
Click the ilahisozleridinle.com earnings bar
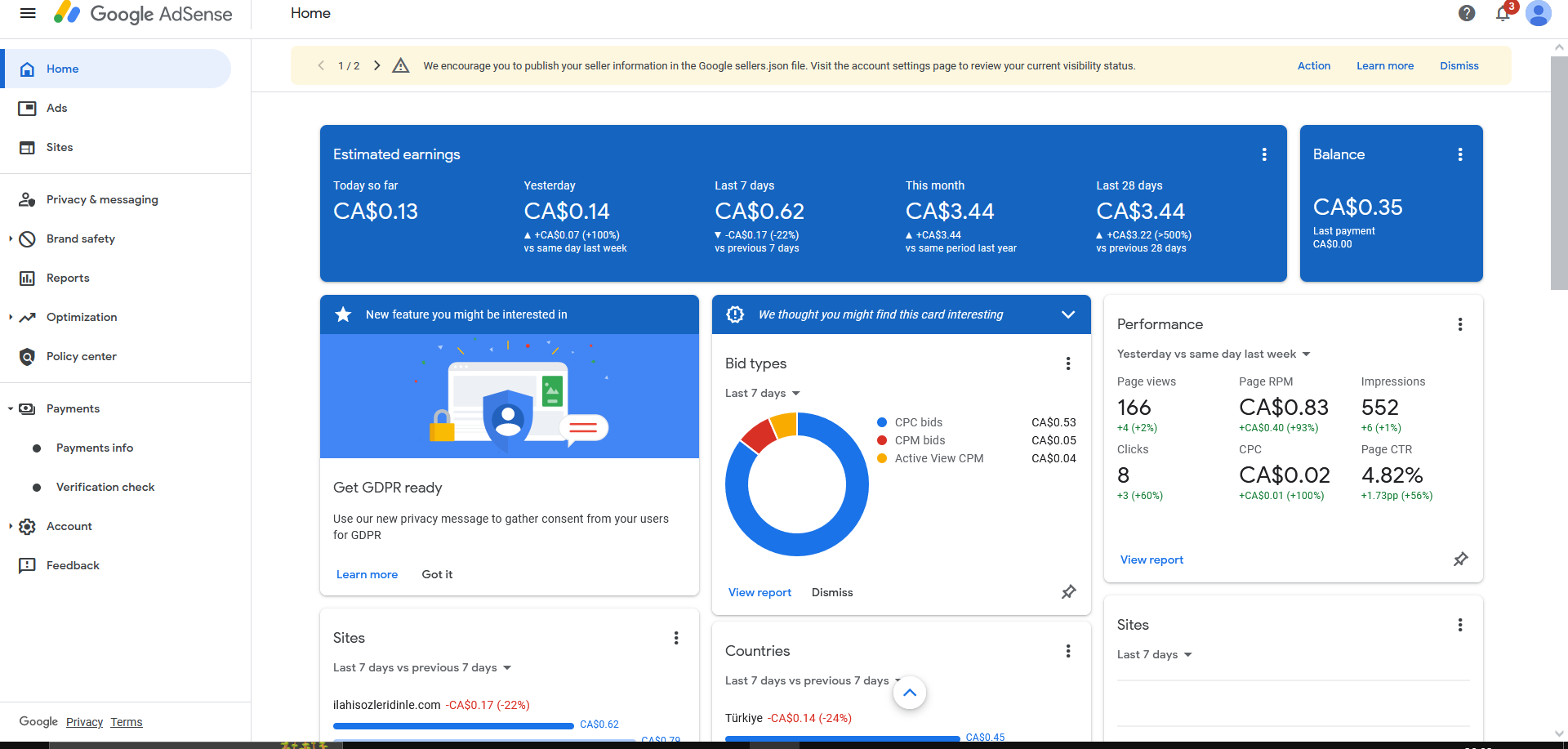tap(453, 725)
